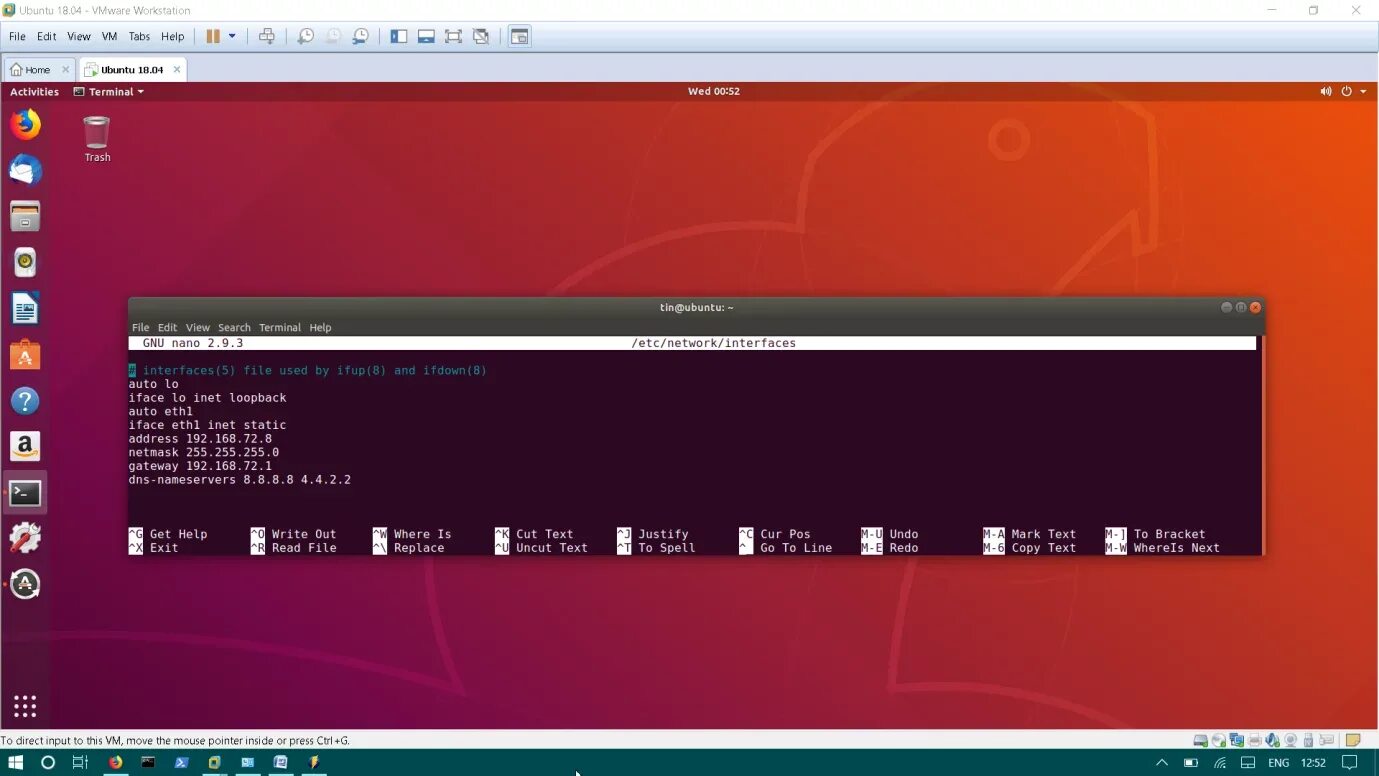This screenshot has height=776, width=1379.
Task: Open VMware View menu
Action: (79, 36)
